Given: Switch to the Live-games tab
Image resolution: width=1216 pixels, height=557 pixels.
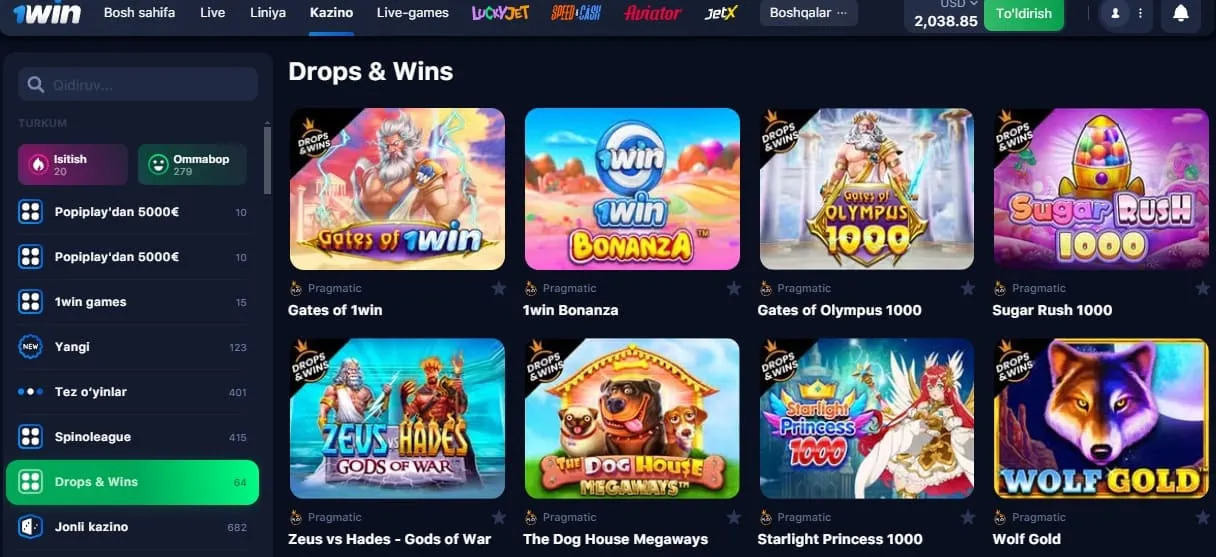Looking at the screenshot, I should coord(412,13).
